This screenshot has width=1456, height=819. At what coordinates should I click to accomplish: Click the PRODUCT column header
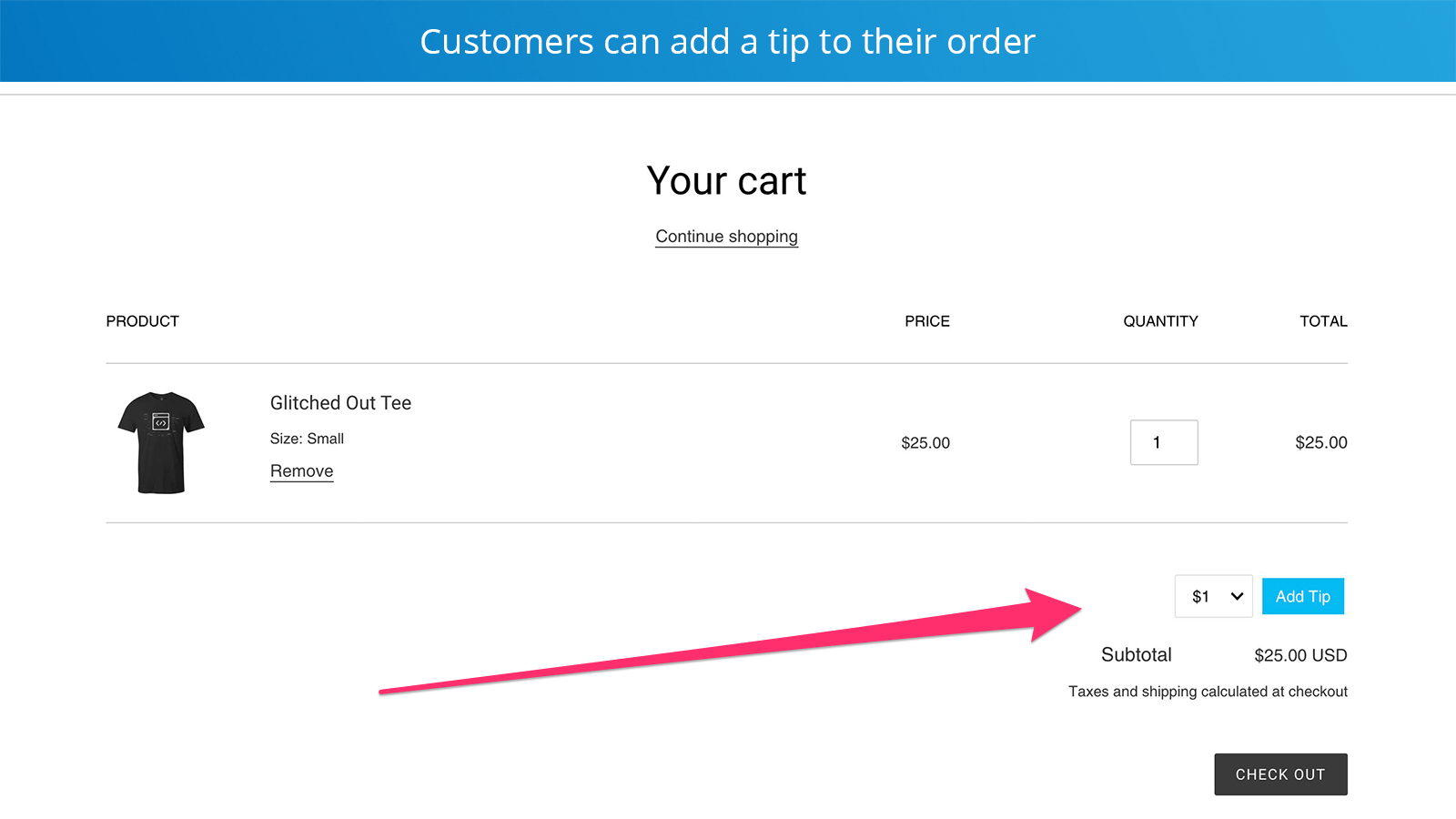pyautogui.click(x=142, y=320)
